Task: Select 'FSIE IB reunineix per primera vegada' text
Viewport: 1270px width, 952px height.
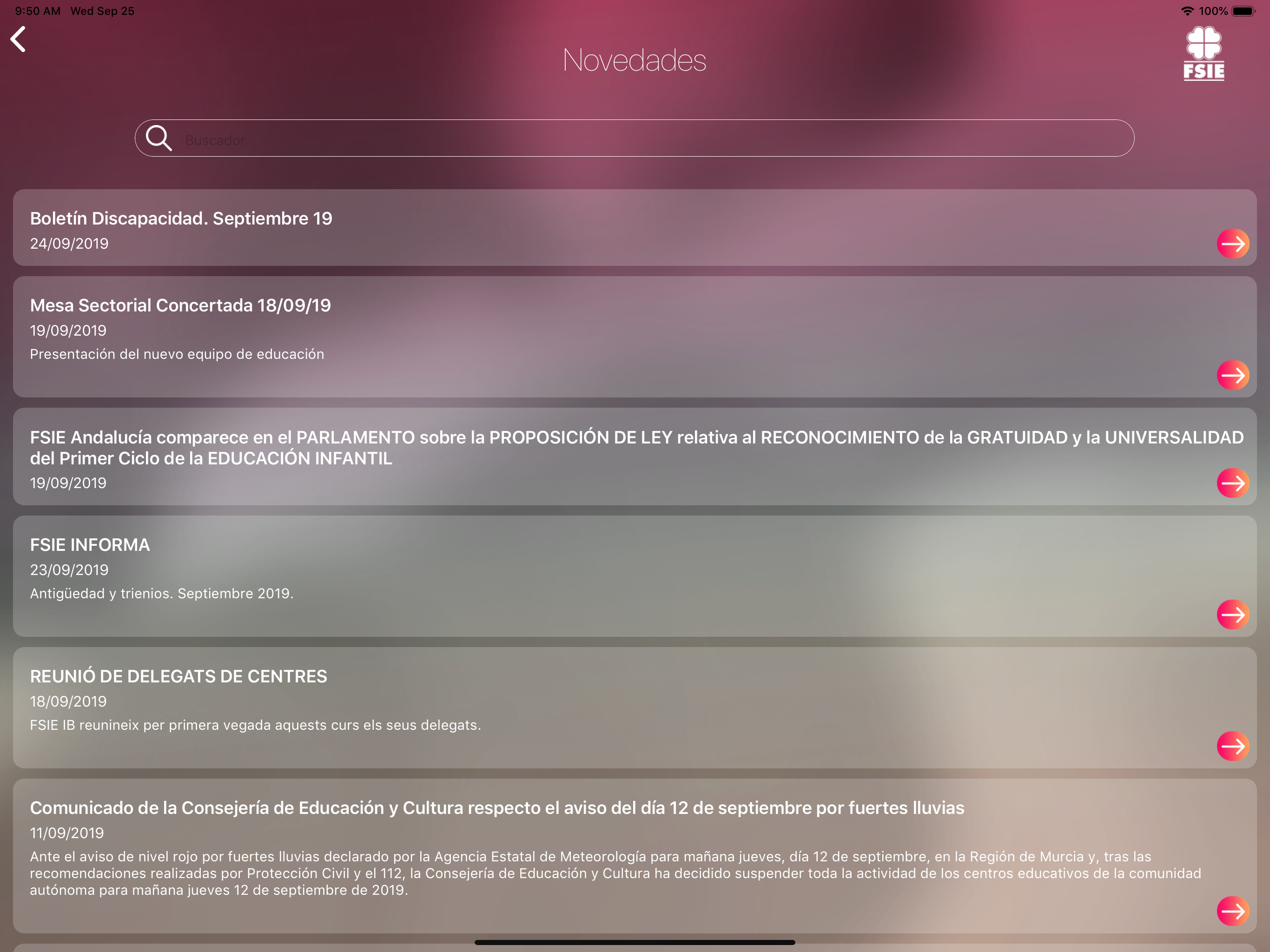Action: click(x=256, y=725)
